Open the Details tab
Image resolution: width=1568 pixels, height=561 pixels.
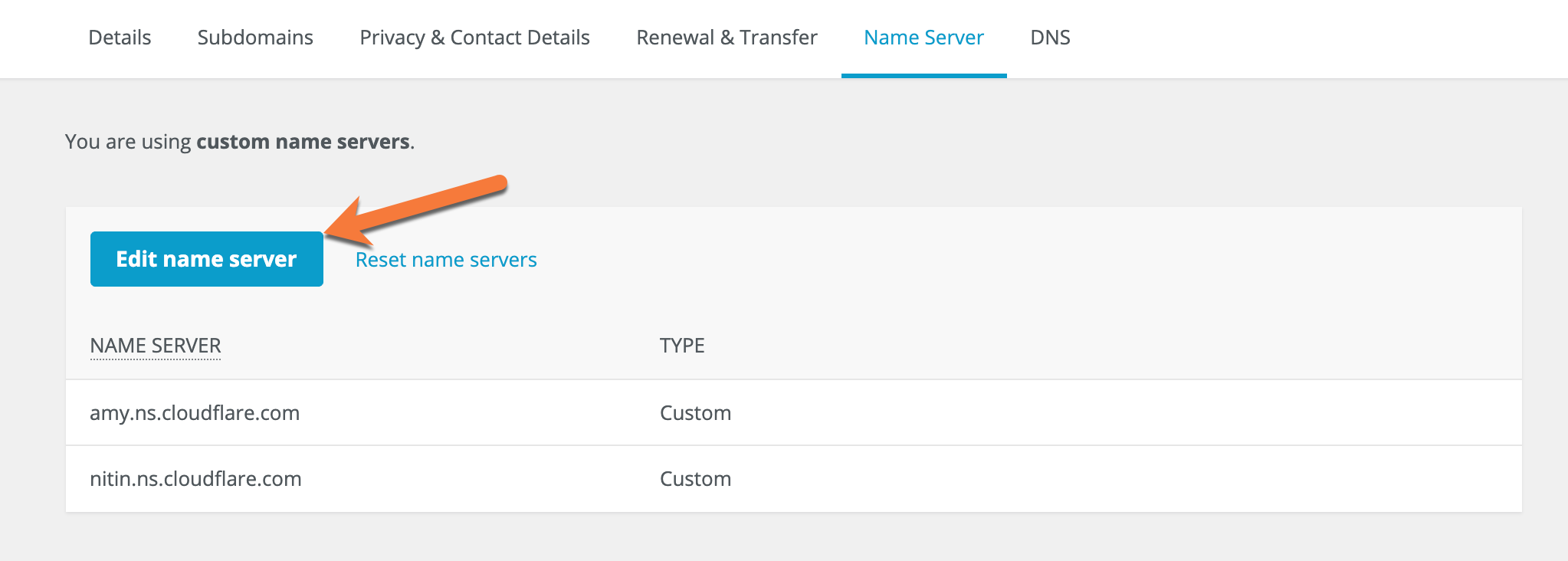pyautogui.click(x=120, y=38)
